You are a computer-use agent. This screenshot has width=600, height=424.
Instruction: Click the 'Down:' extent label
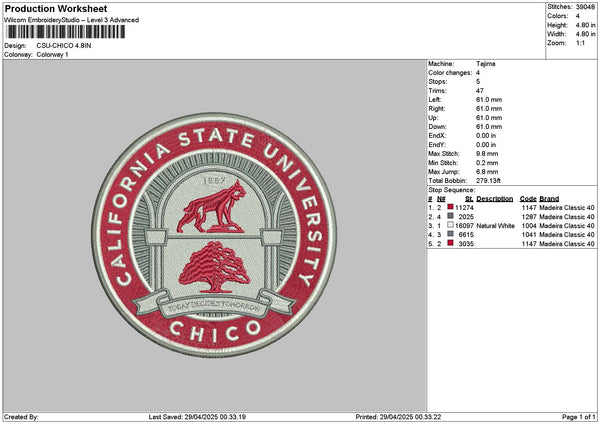(x=437, y=127)
